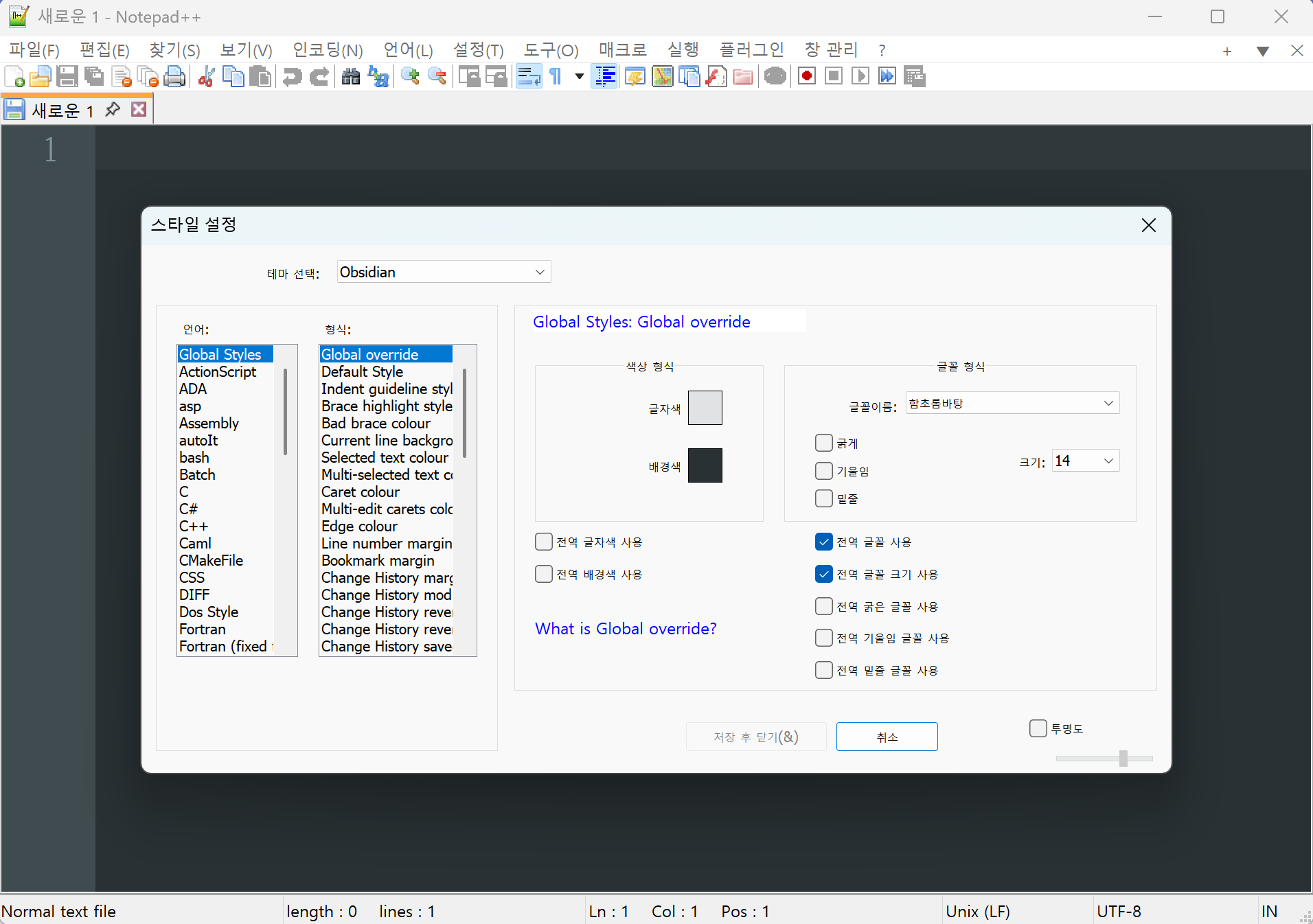Open the 크기 font size dropdown

click(x=1085, y=461)
